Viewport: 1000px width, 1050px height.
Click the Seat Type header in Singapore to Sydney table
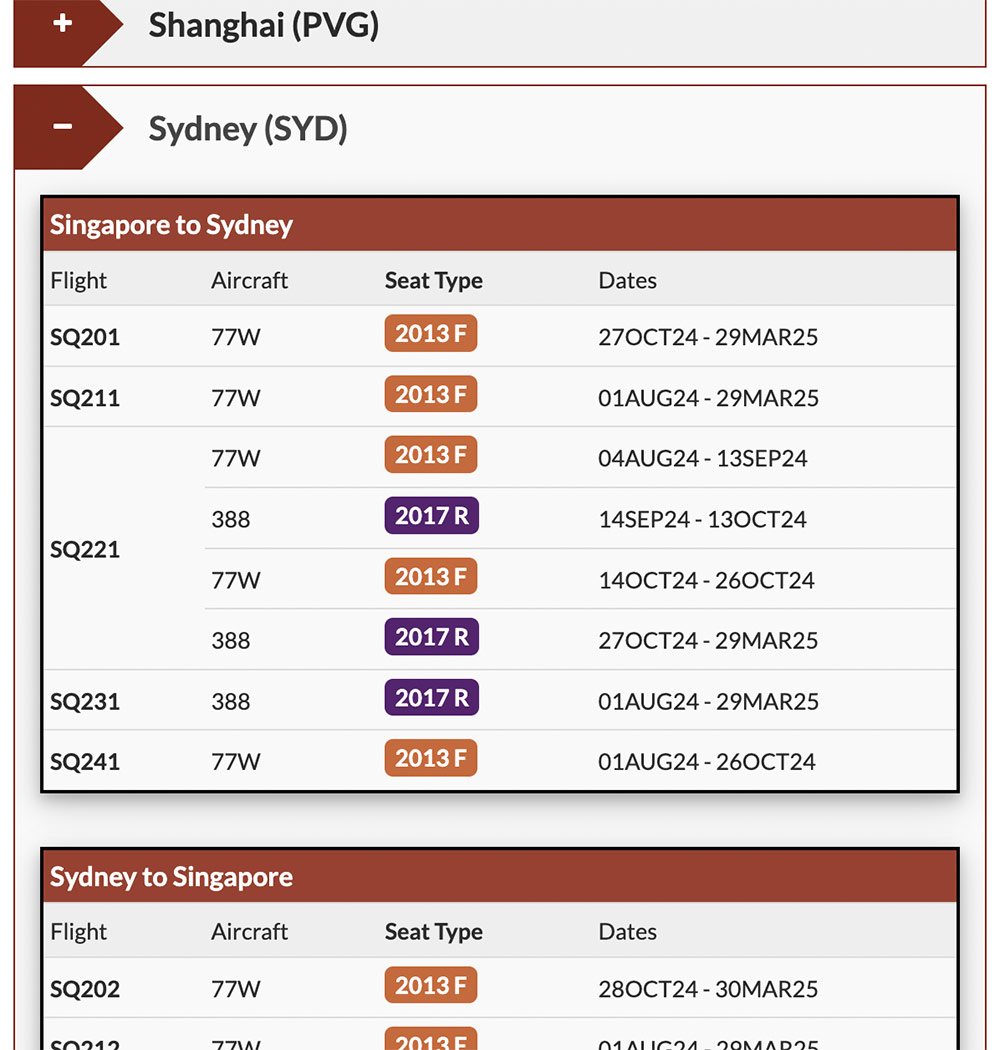pos(433,281)
